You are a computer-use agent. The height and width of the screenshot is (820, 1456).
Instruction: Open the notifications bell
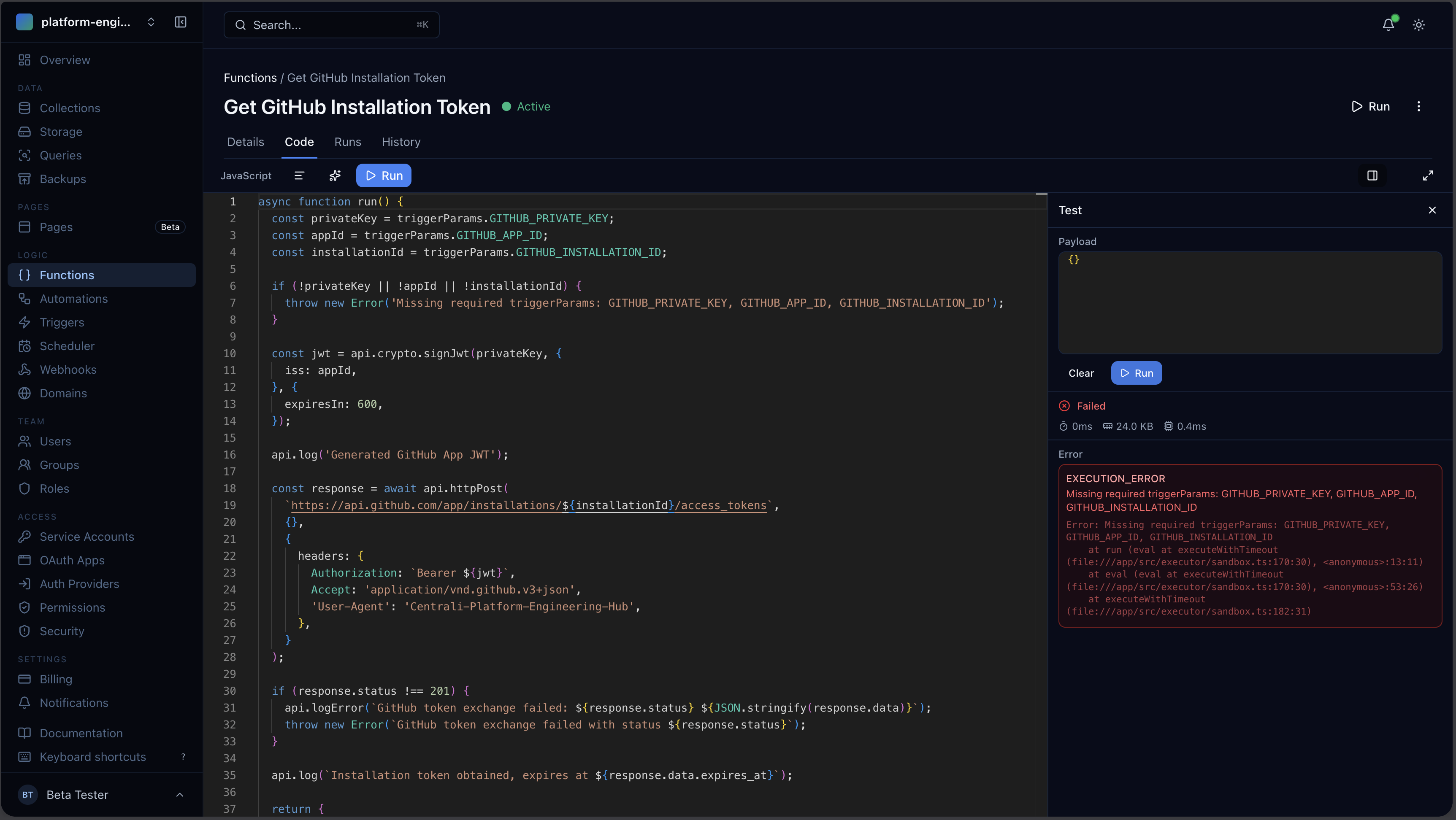tap(1388, 25)
